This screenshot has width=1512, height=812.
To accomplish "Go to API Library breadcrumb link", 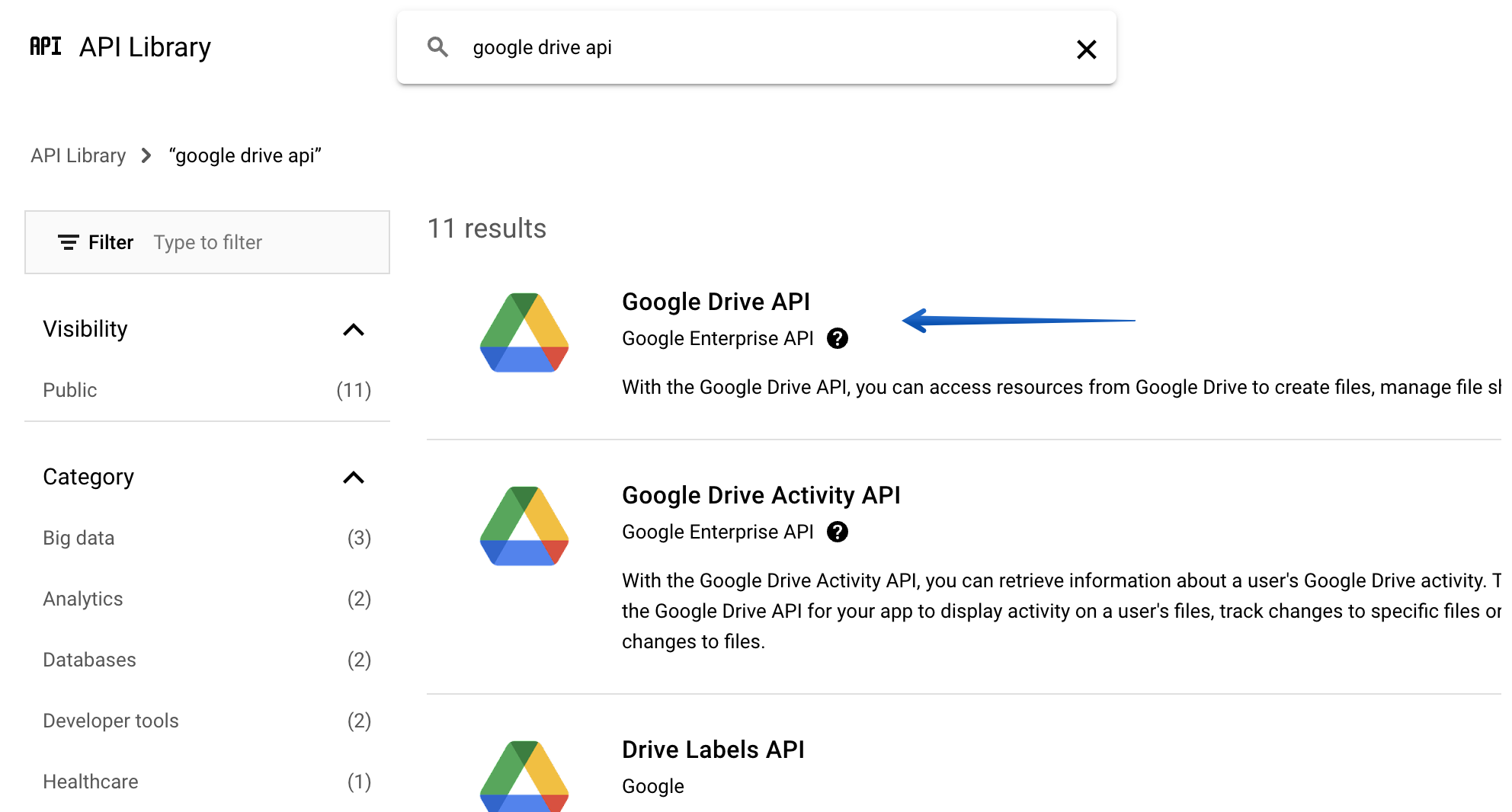I will [78, 155].
